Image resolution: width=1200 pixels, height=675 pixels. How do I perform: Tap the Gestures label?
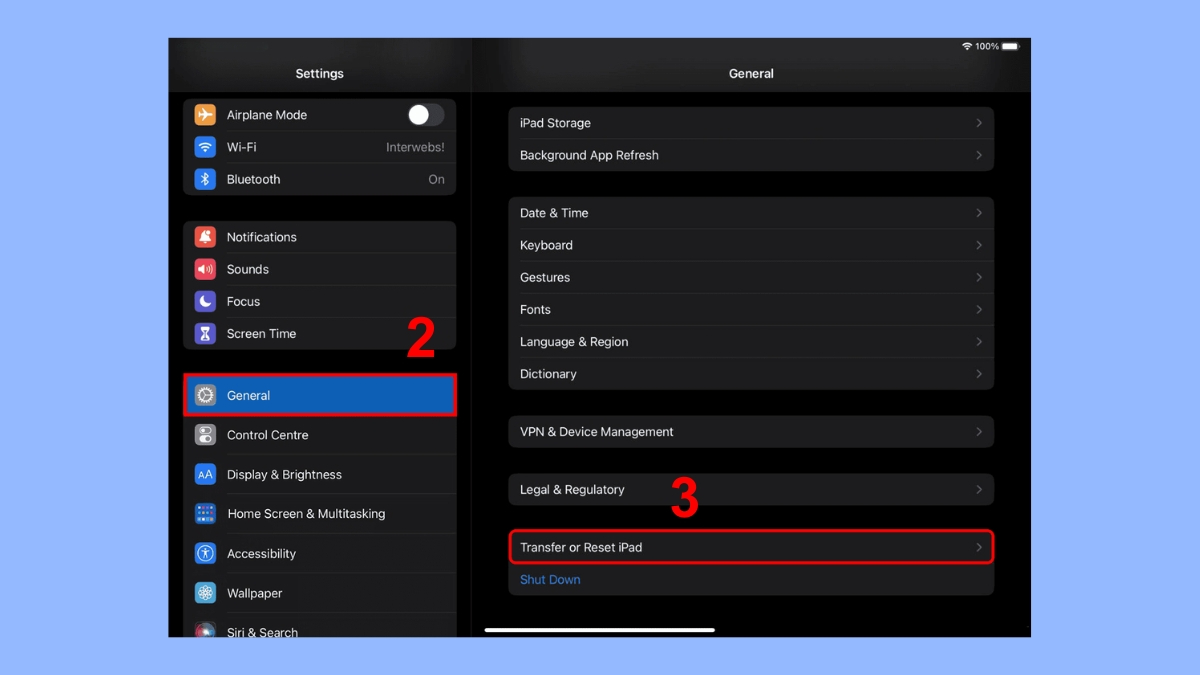click(545, 277)
